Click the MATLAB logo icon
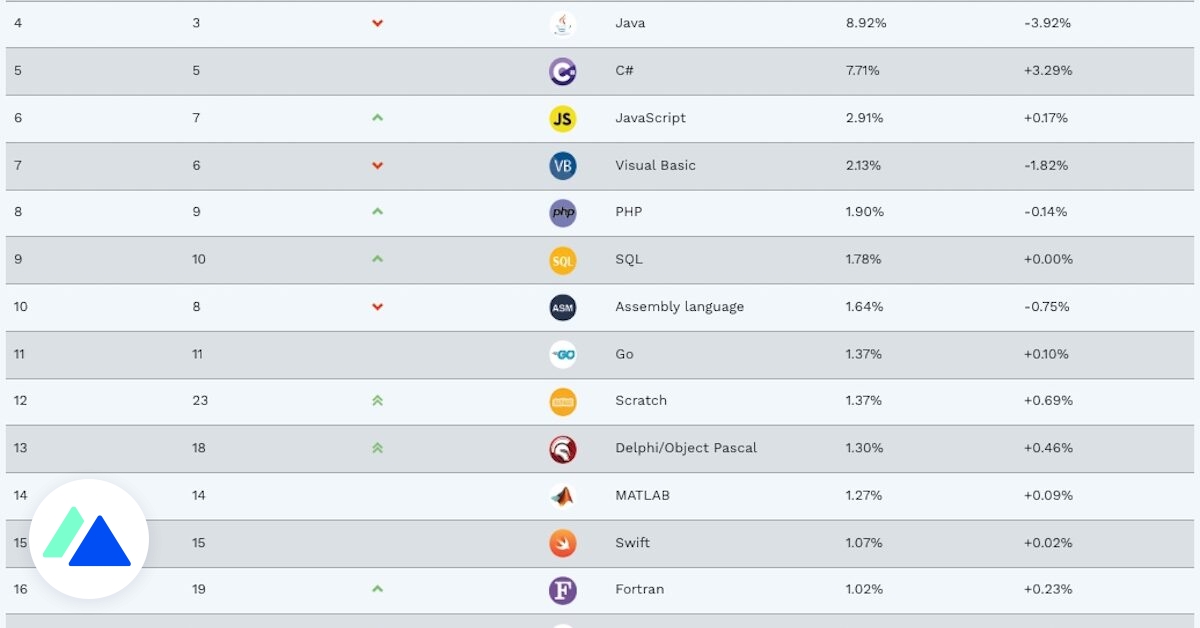1200x628 pixels. [x=563, y=496]
